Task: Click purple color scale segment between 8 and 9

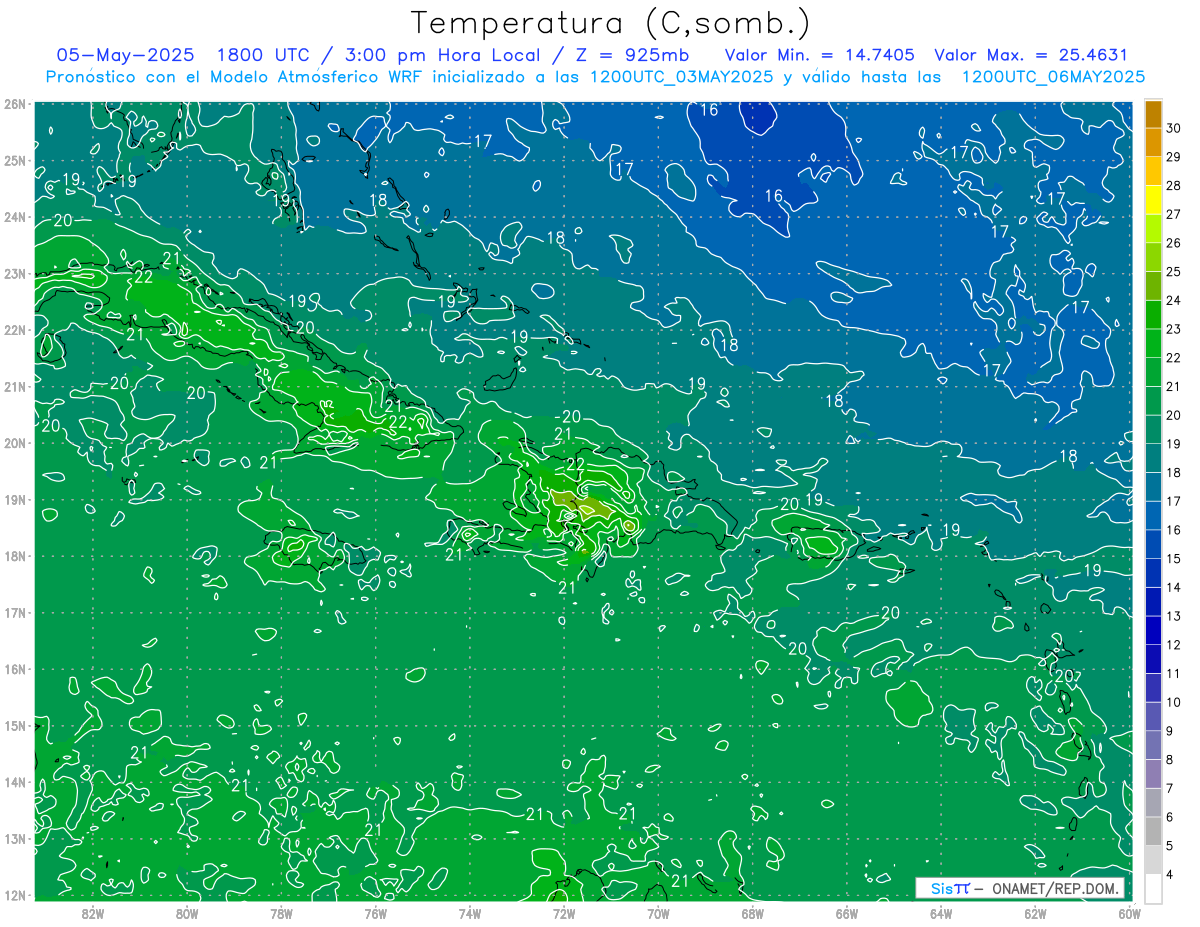Action: [1153, 745]
